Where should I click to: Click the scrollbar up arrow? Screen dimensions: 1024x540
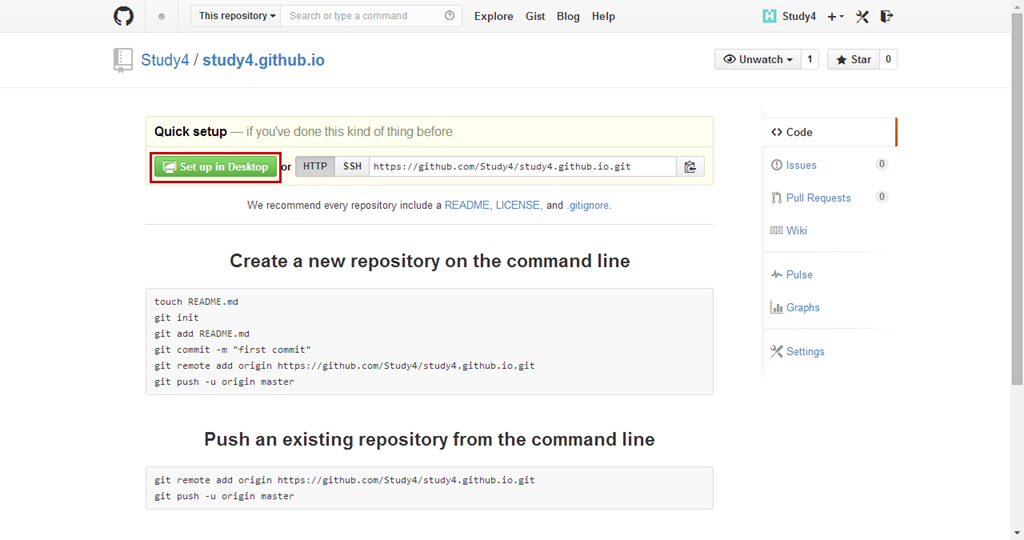point(1017,5)
